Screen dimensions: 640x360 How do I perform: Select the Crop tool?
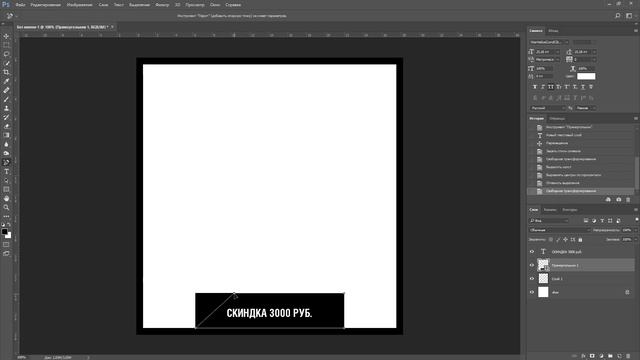point(6,72)
